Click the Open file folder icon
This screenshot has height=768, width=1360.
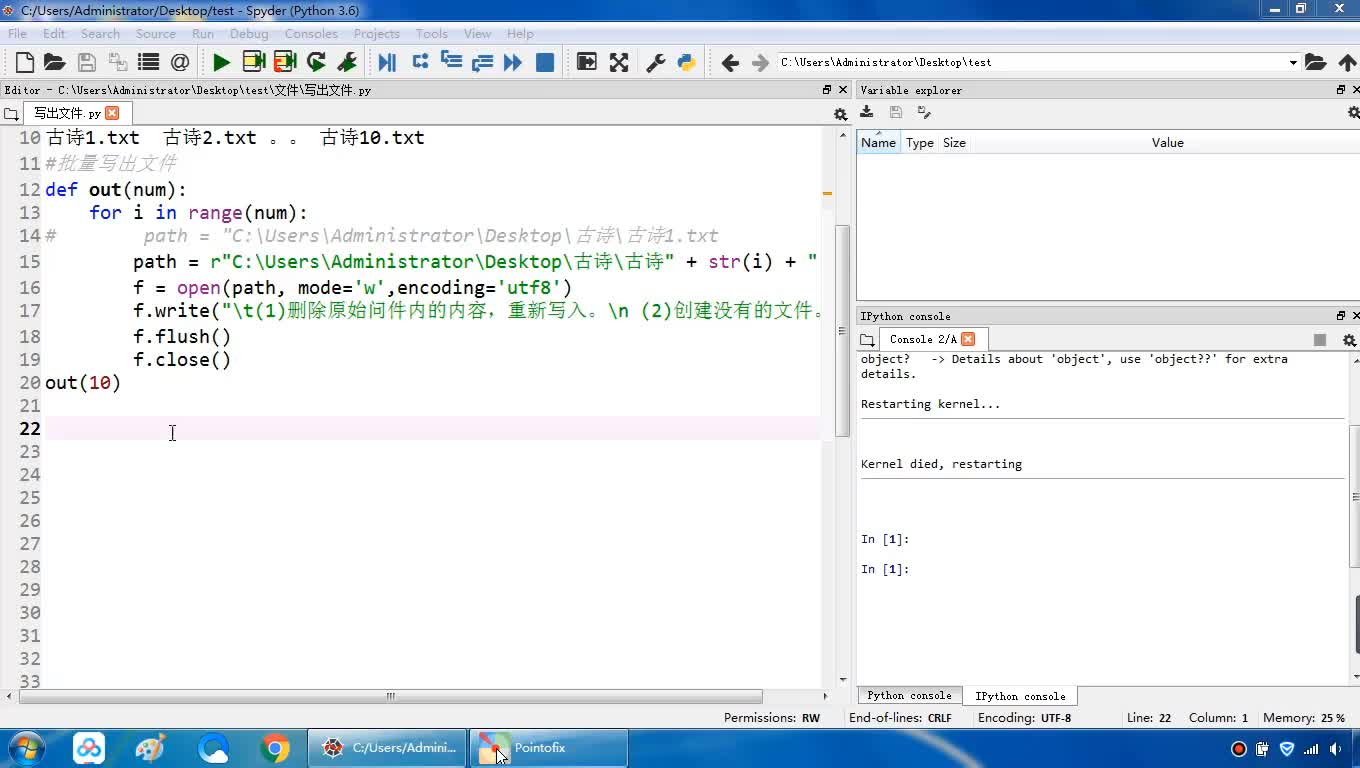pyautogui.click(x=55, y=62)
